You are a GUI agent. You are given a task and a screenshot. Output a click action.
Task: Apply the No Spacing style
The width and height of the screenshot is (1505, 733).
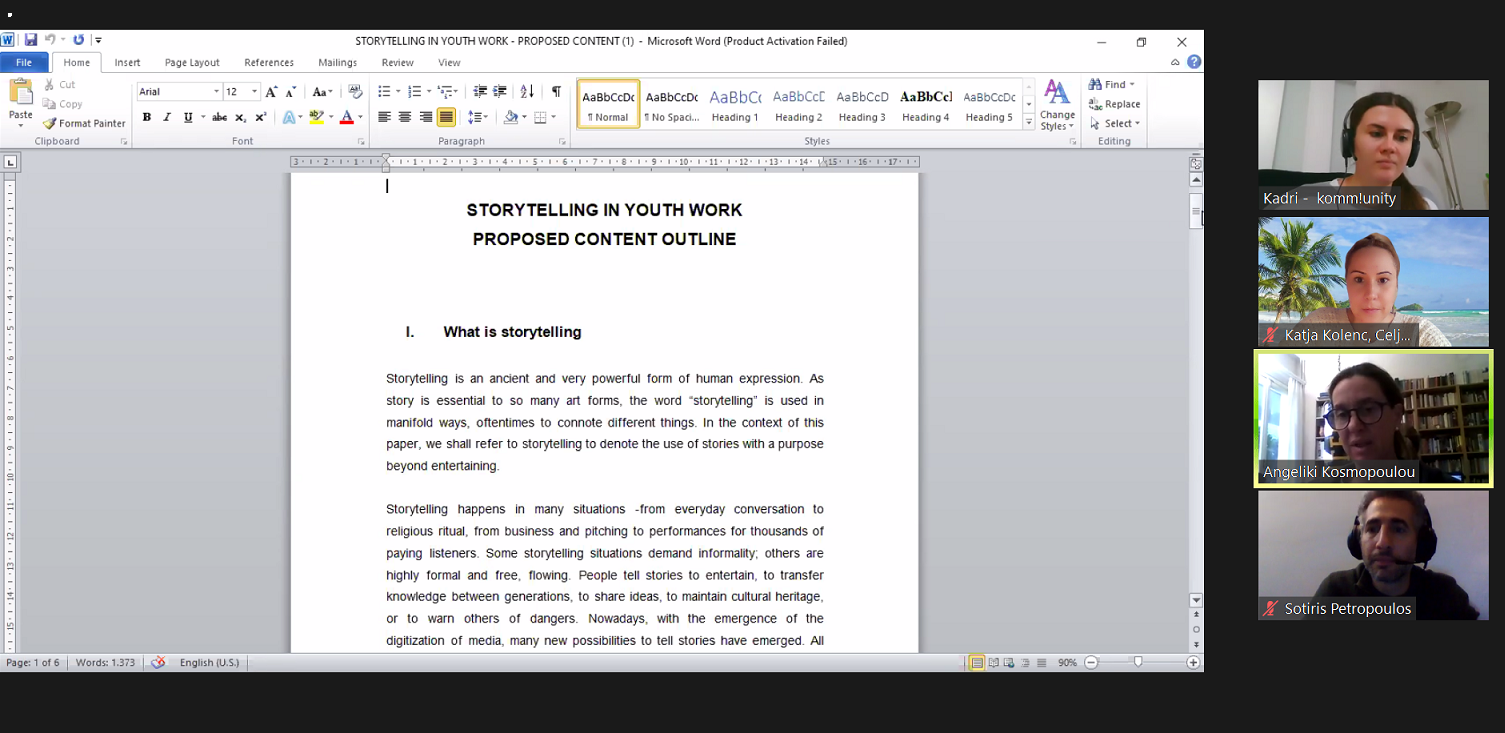click(x=671, y=104)
